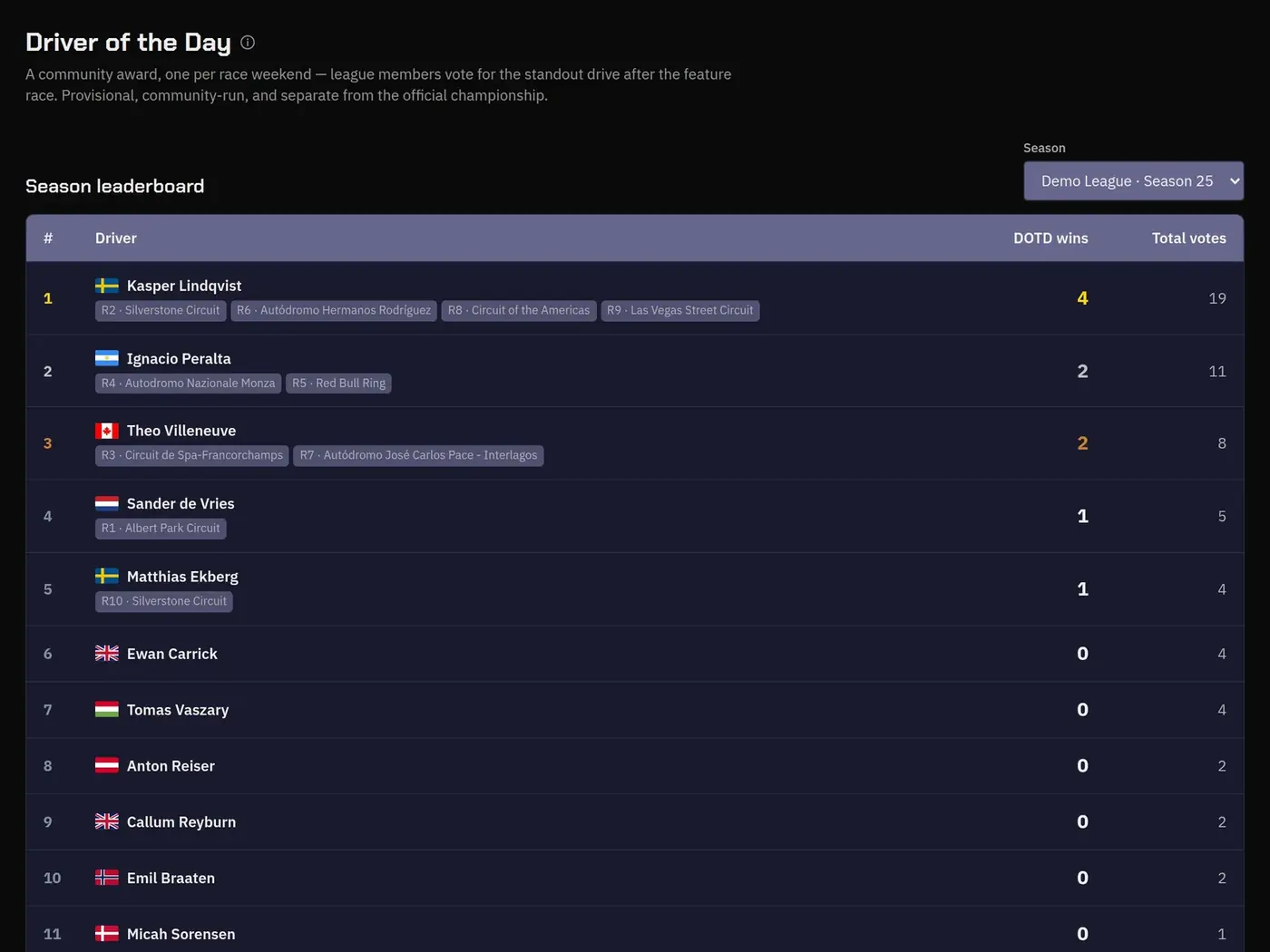Click Kasper Lindqvist's total votes value 19

click(1217, 298)
